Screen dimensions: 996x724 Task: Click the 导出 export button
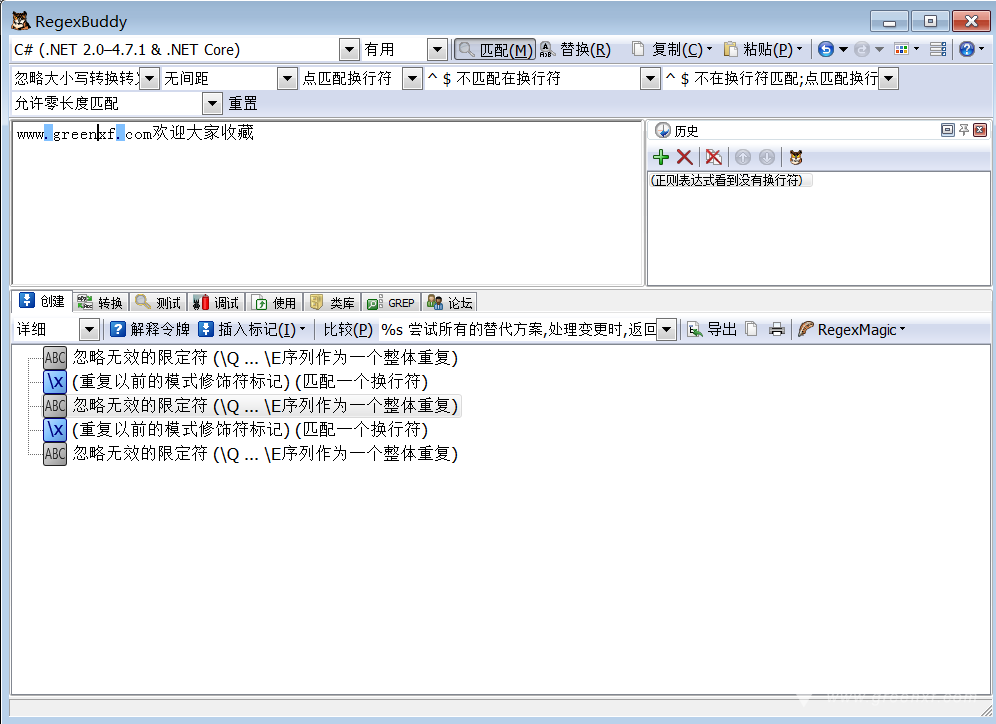(713, 329)
